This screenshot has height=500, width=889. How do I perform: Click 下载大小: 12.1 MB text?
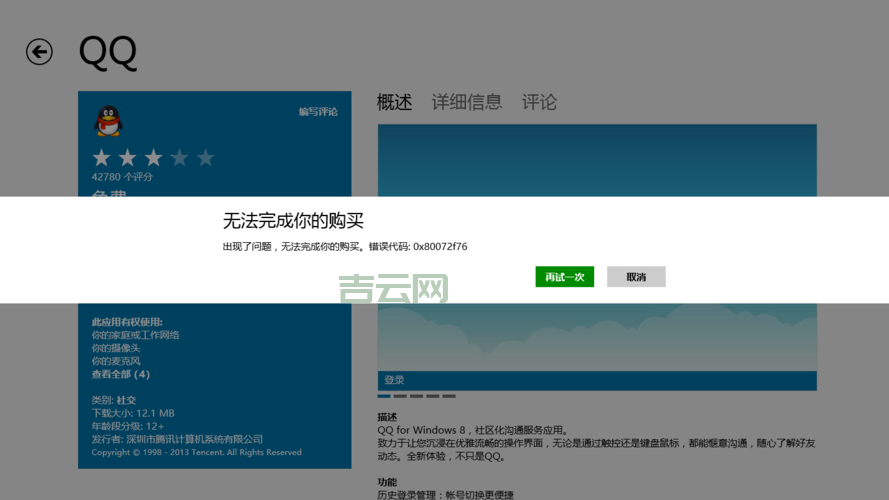click(133, 413)
